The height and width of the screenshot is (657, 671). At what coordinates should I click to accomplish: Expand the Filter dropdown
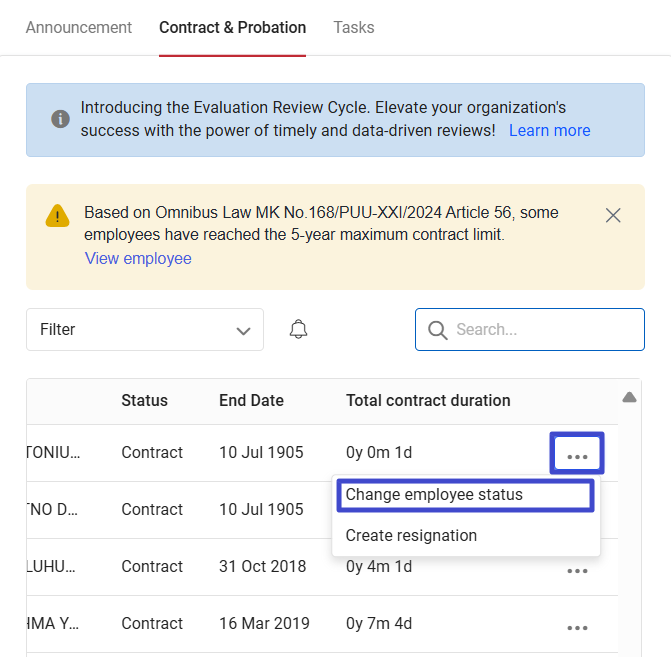(145, 330)
